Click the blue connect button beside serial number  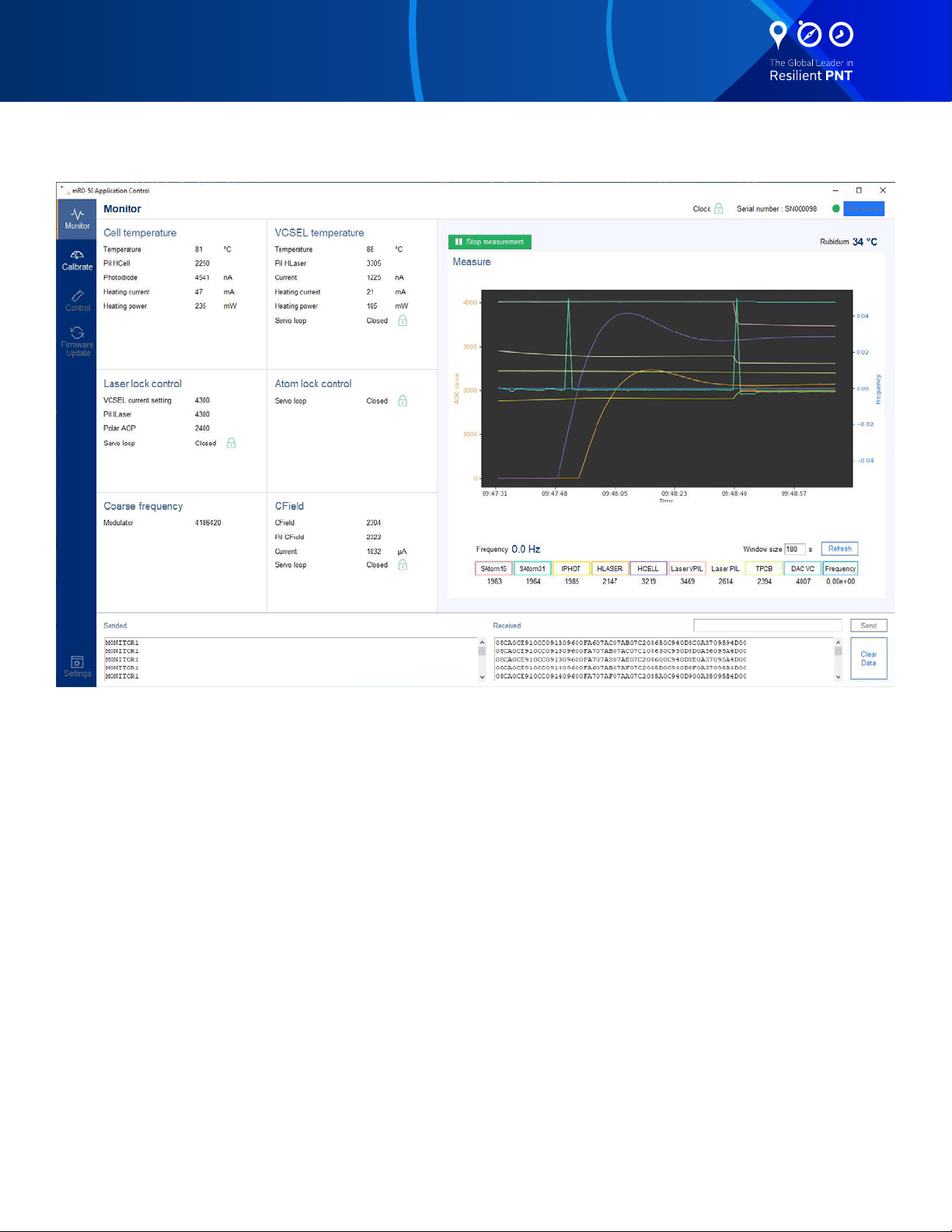(863, 208)
